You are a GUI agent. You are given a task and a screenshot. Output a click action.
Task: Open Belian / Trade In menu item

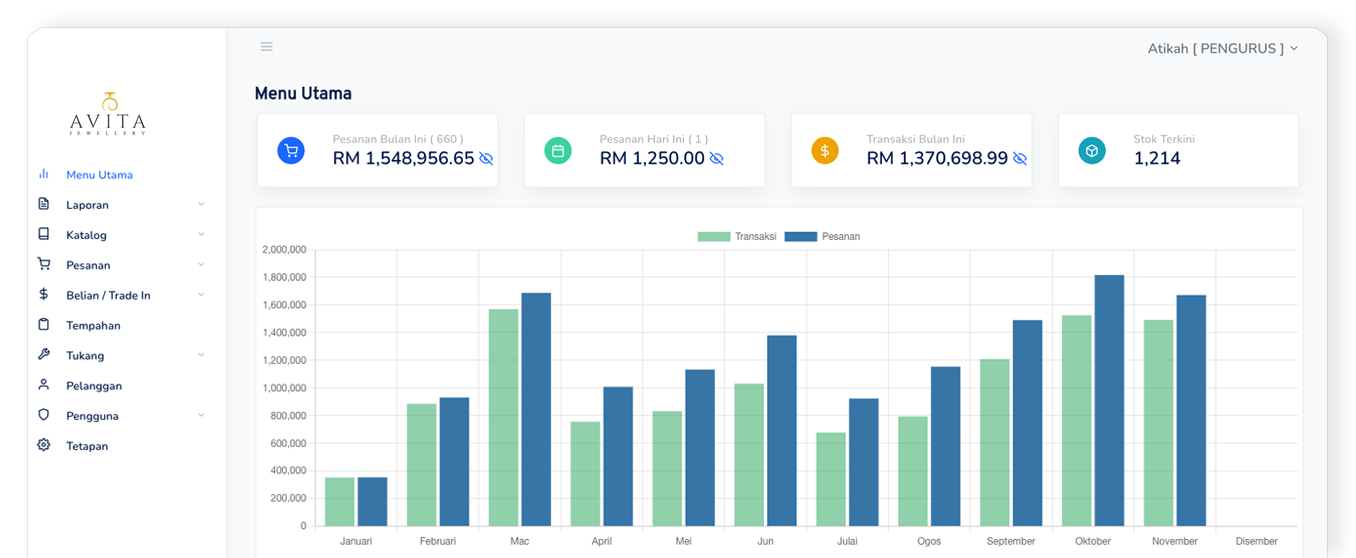pyautogui.click(x=108, y=295)
